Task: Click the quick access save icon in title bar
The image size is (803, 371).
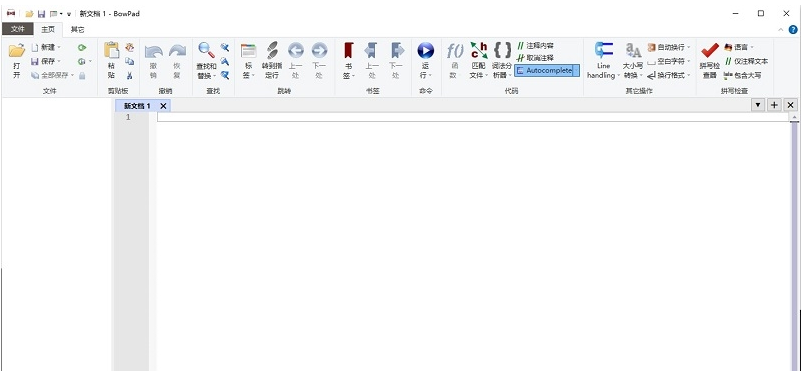Action: [x=41, y=14]
